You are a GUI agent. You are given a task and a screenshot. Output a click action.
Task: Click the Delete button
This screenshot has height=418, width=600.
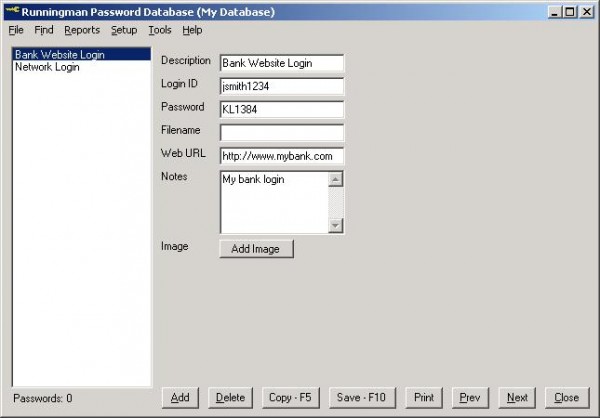[x=230, y=398]
